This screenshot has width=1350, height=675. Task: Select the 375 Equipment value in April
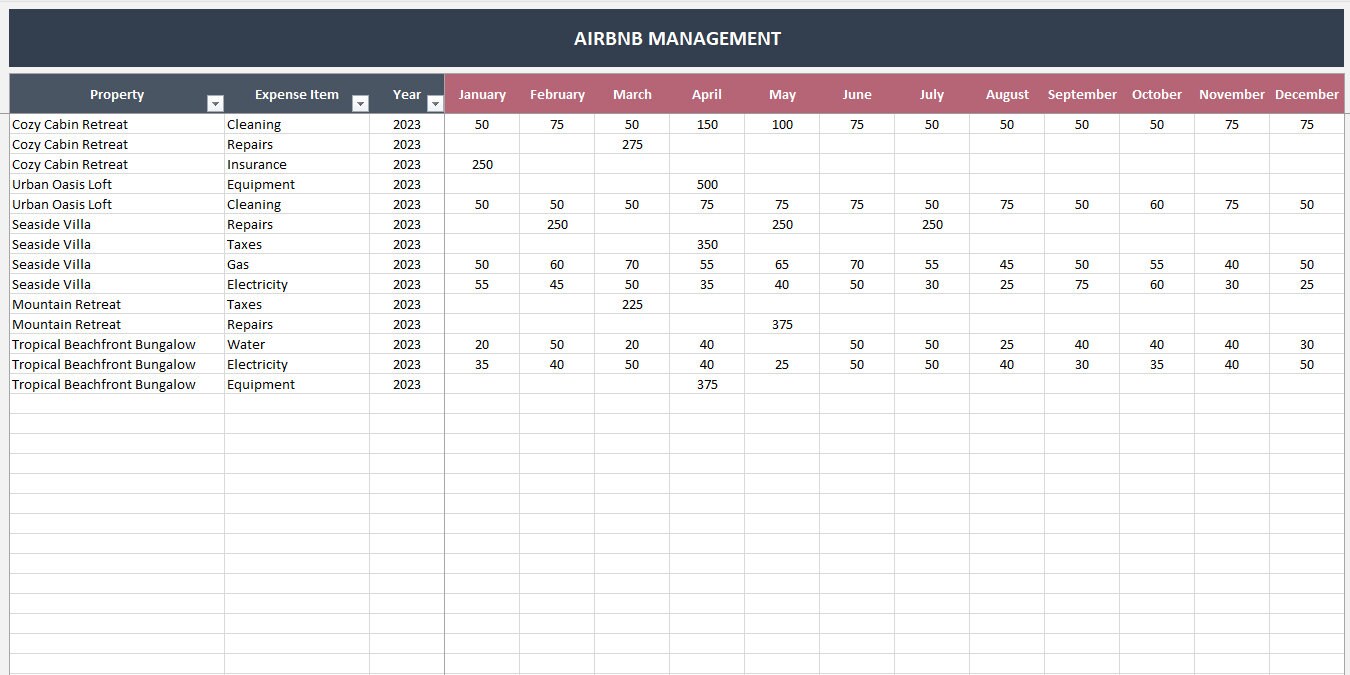click(x=707, y=384)
